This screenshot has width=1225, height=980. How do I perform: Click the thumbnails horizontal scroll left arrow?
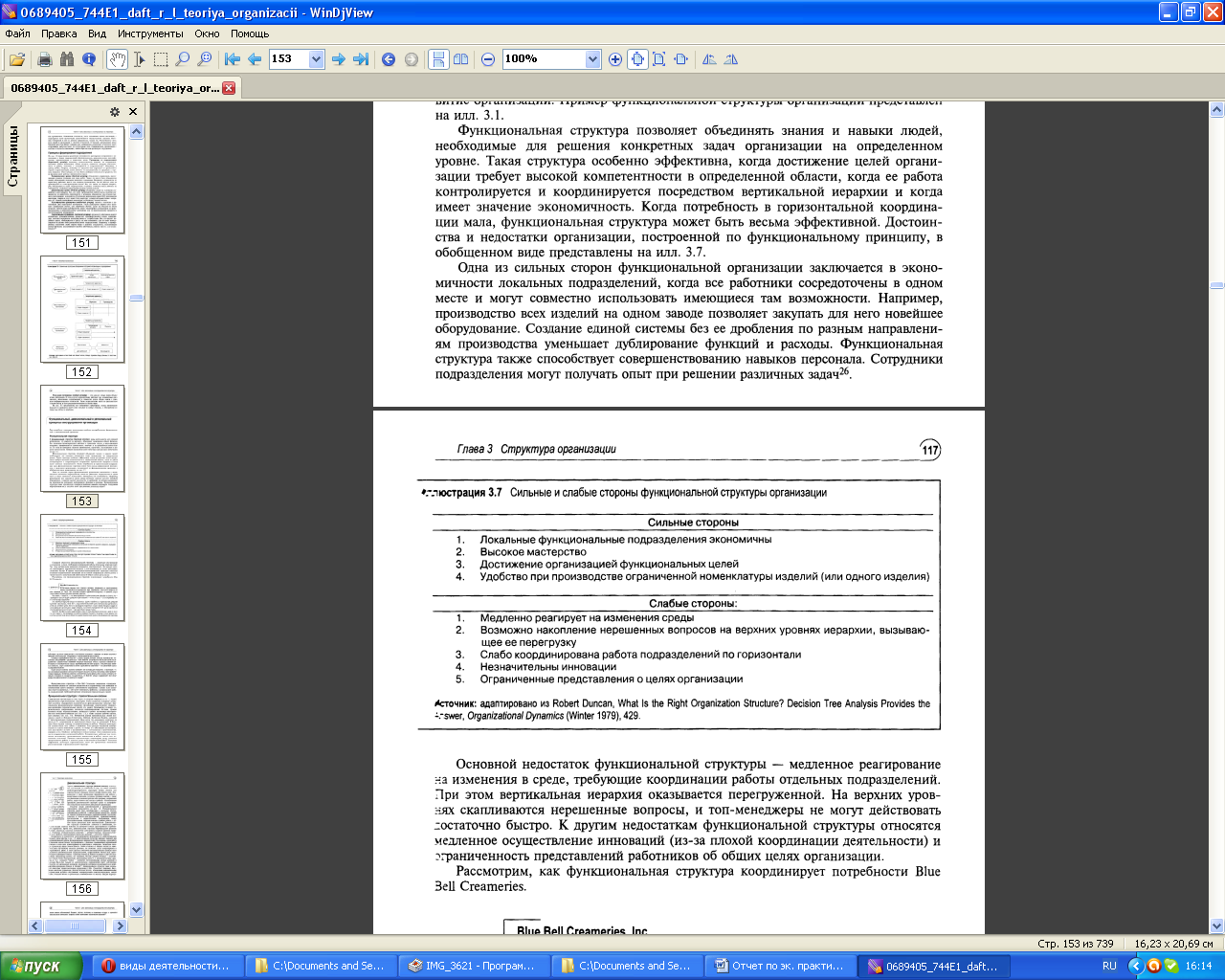tap(35, 925)
